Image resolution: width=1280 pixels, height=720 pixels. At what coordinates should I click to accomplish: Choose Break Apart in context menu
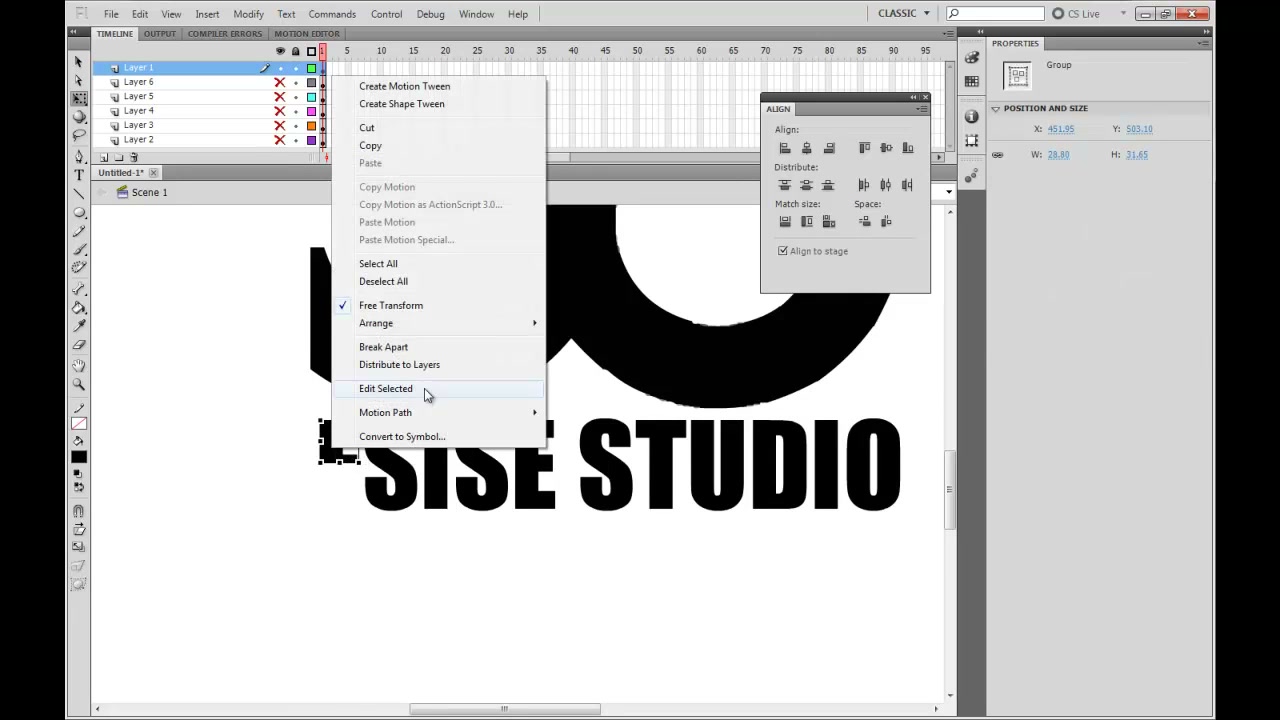coord(440,347)
